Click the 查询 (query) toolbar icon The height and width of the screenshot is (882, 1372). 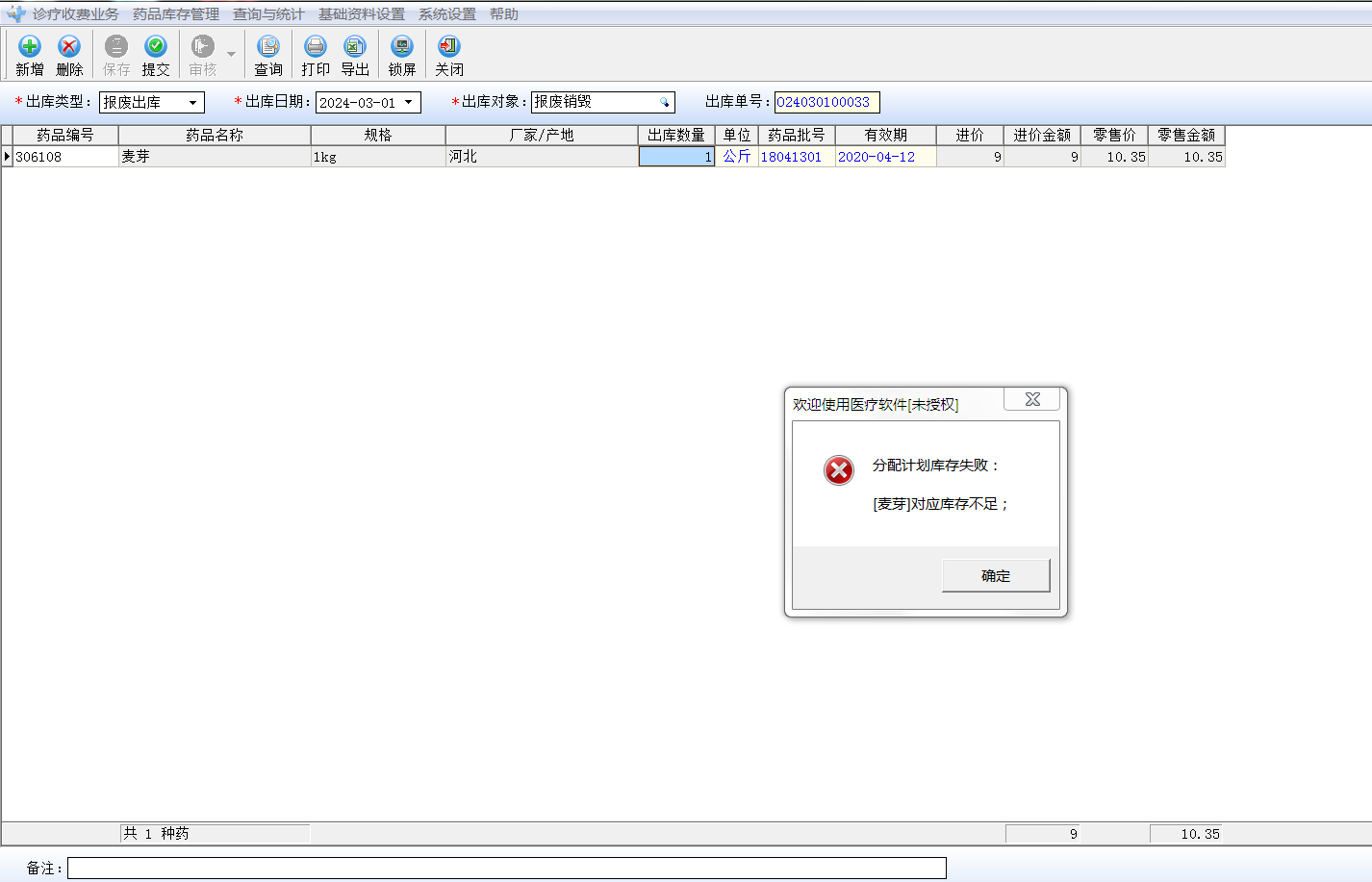point(268,47)
